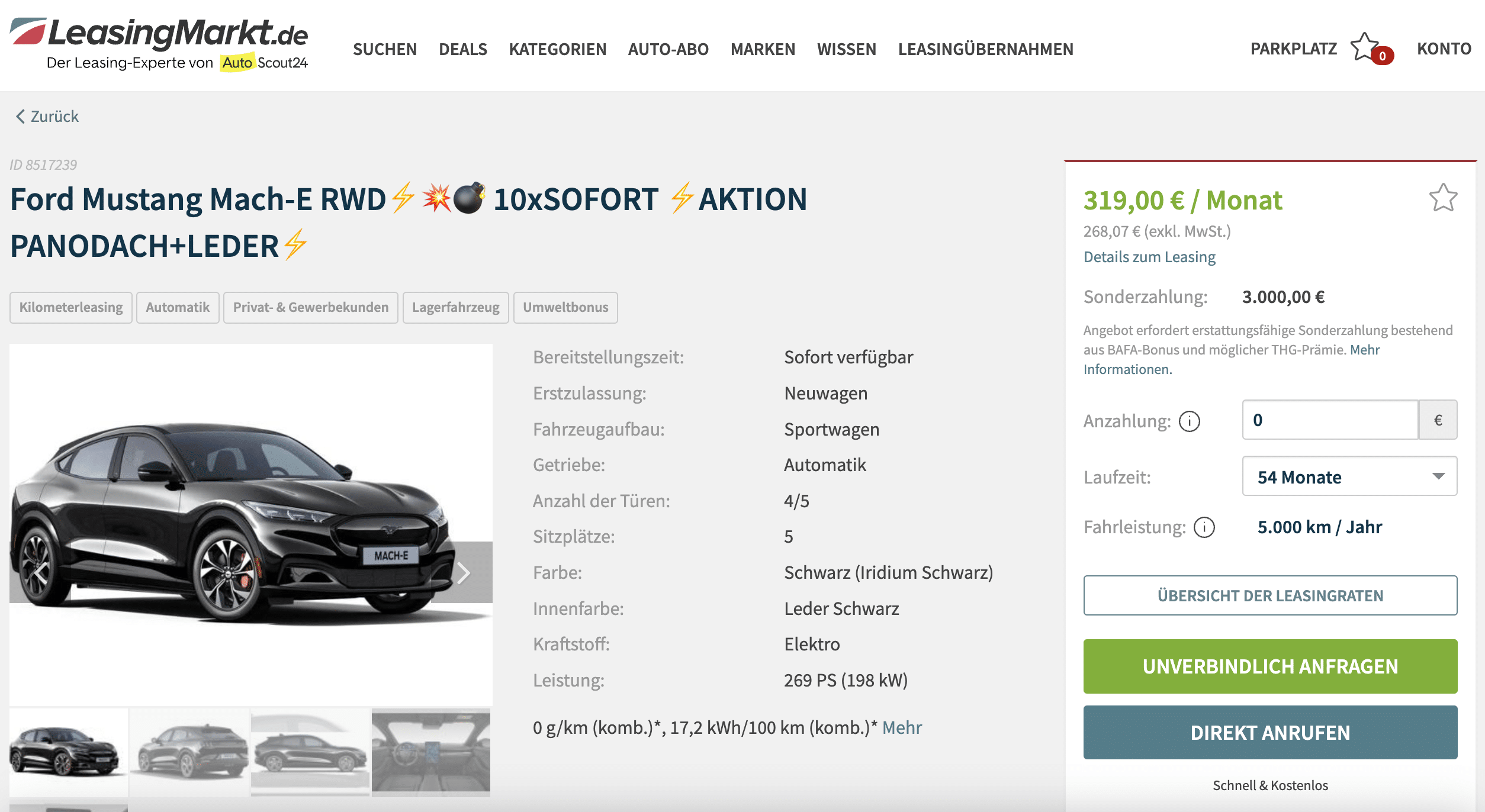This screenshot has height=812, width=1485.
Task: Open the AUTO-ABO menu
Action: point(668,49)
